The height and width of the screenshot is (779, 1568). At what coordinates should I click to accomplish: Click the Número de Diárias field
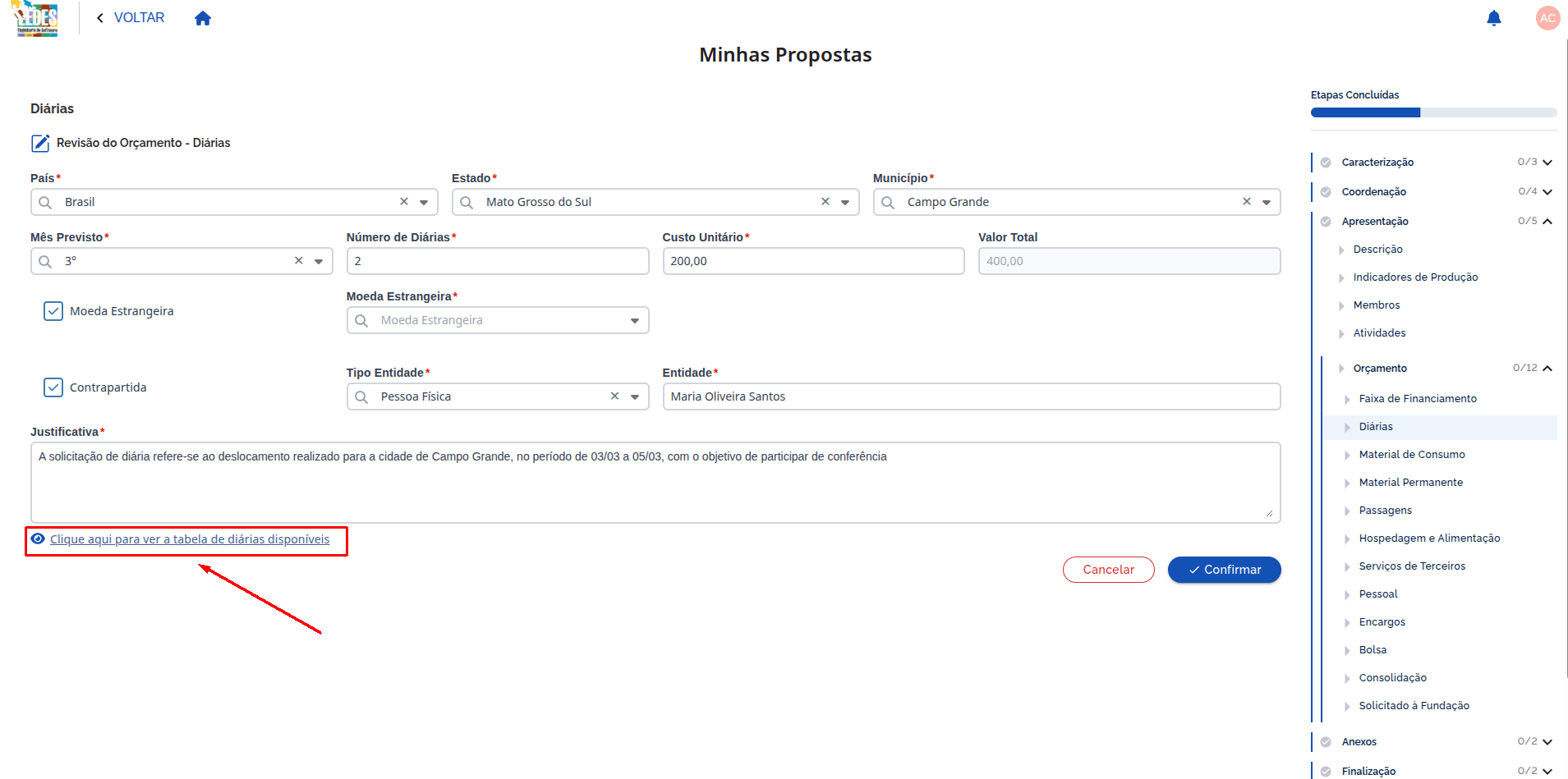pos(498,261)
